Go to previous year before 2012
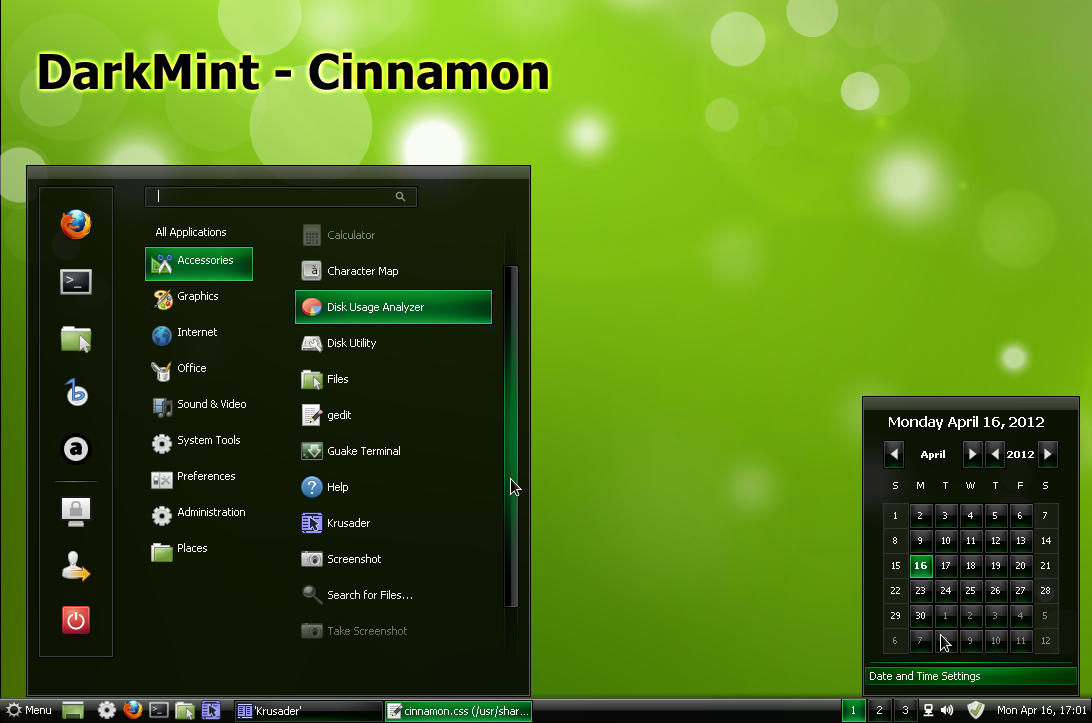 (x=995, y=454)
